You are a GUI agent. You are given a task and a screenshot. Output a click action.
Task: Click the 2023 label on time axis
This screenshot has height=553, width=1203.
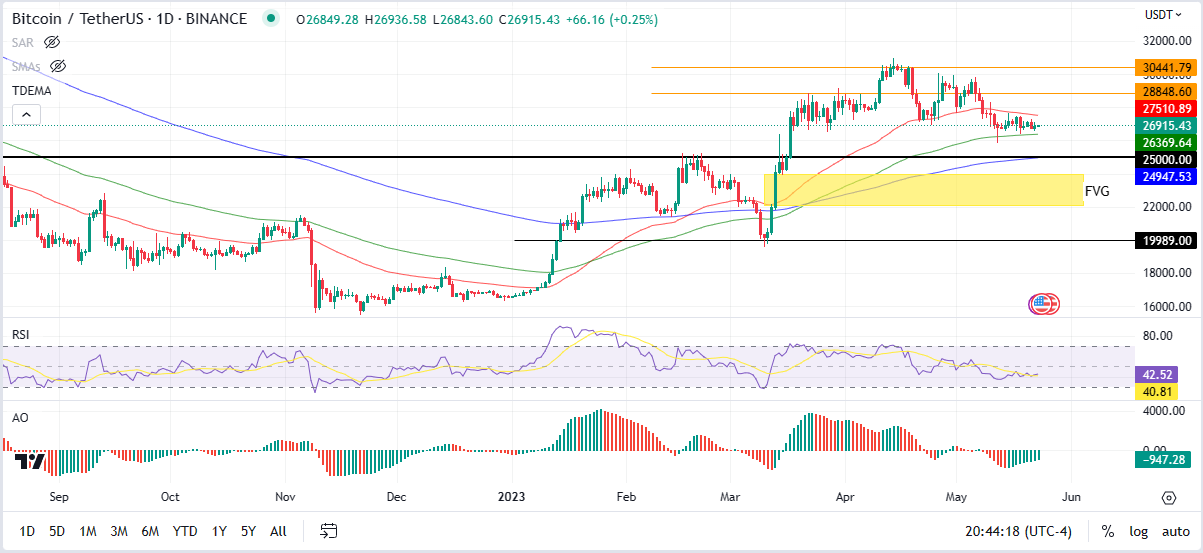(513, 496)
